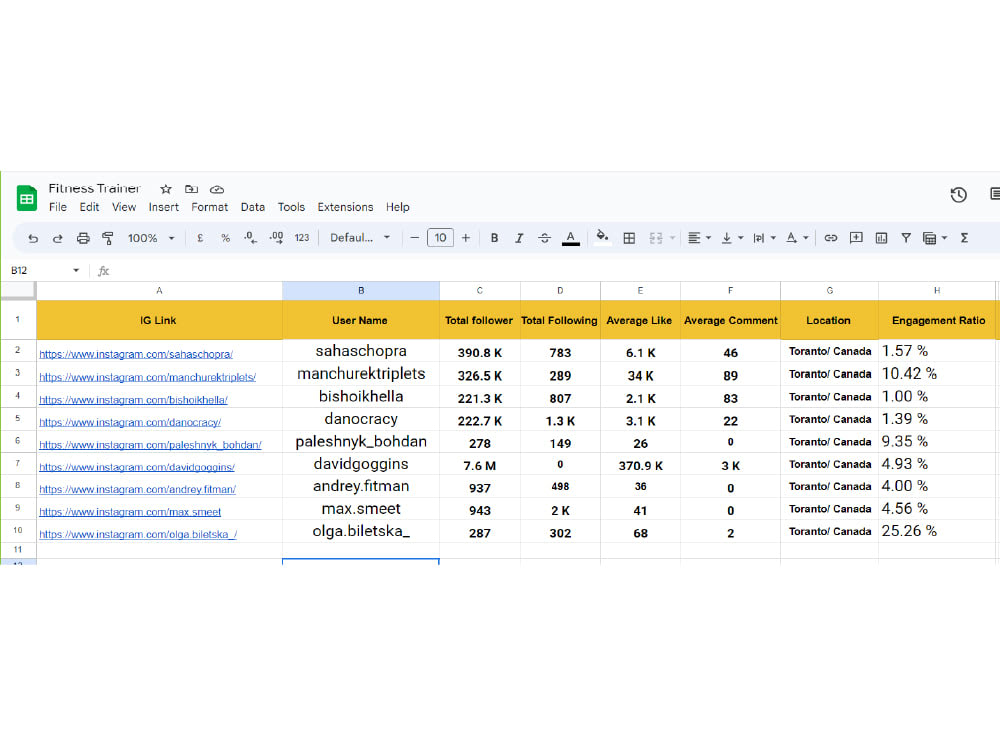Screen dimensions: 1000x750
Task: Click the insert link icon
Action: click(x=830, y=238)
